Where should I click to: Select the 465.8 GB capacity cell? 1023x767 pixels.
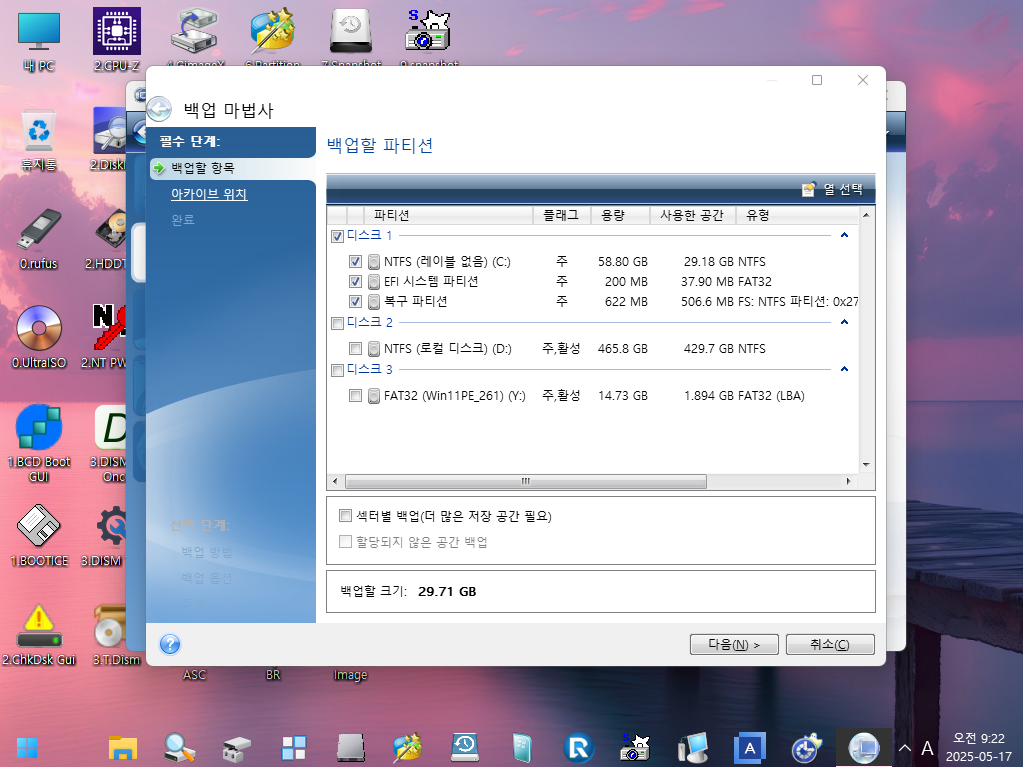coord(623,349)
